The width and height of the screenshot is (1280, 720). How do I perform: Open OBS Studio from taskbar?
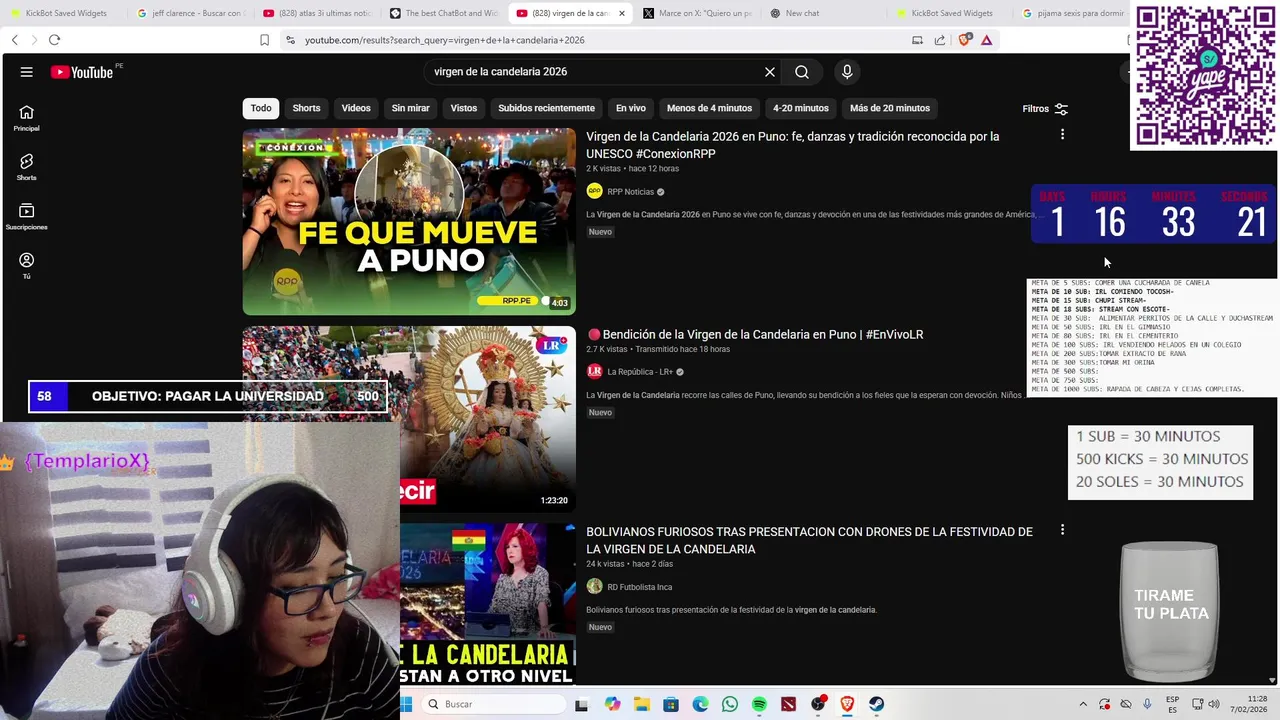click(x=818, y=704)
